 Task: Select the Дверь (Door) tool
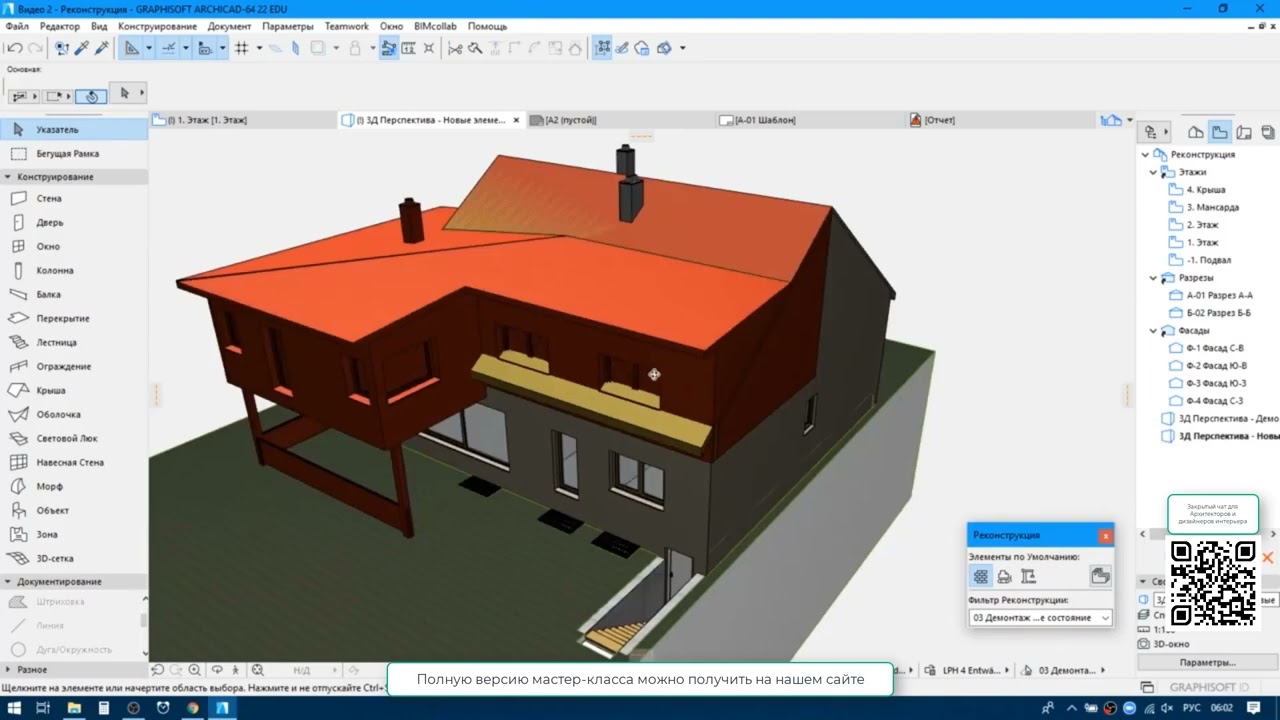[74, 222]
